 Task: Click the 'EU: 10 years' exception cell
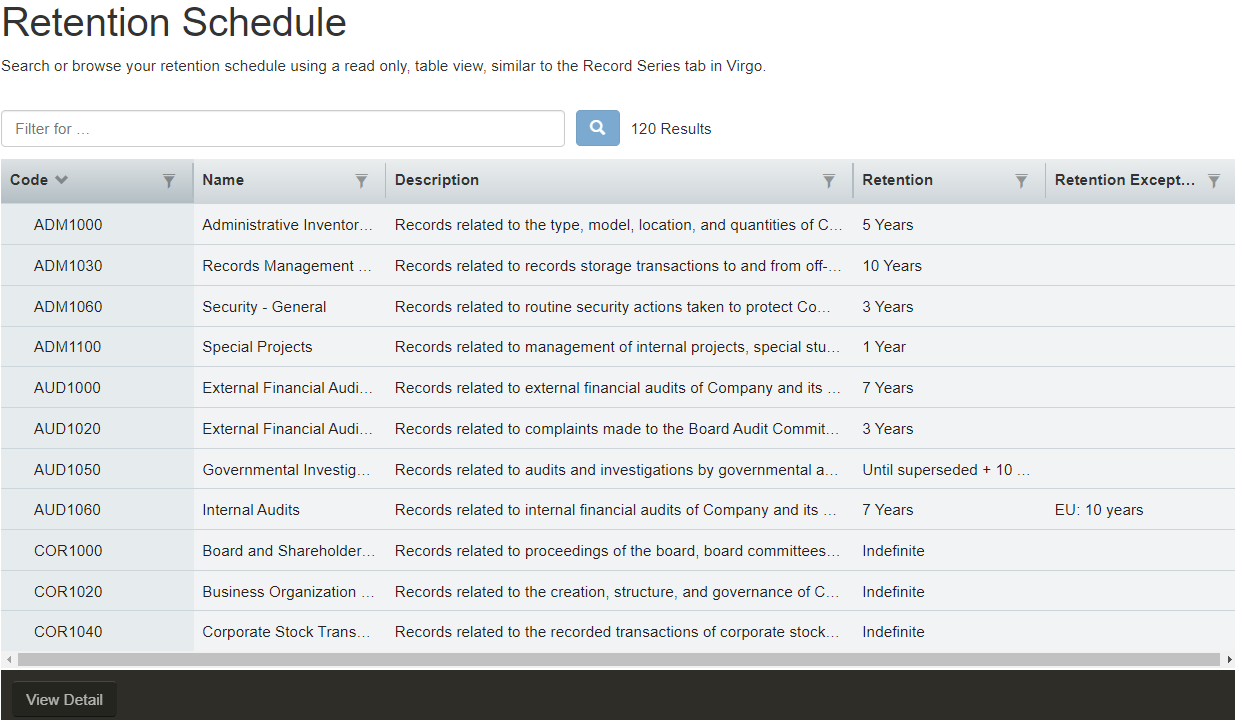pos(1098,510)
